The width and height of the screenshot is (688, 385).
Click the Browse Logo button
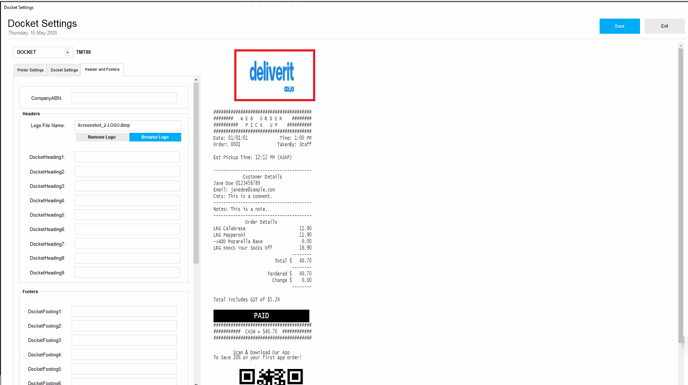155,137
